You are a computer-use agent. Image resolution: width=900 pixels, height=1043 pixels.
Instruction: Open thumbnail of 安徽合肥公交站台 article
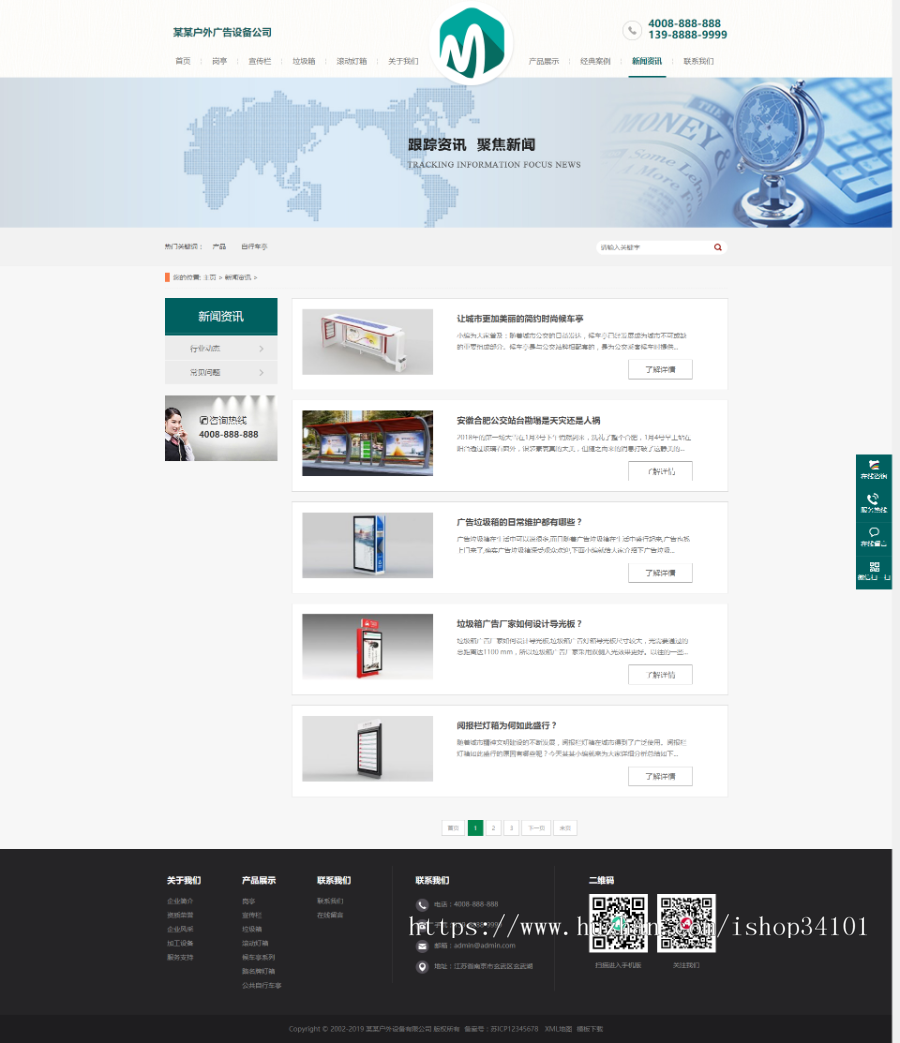click(x=367, y=443)
